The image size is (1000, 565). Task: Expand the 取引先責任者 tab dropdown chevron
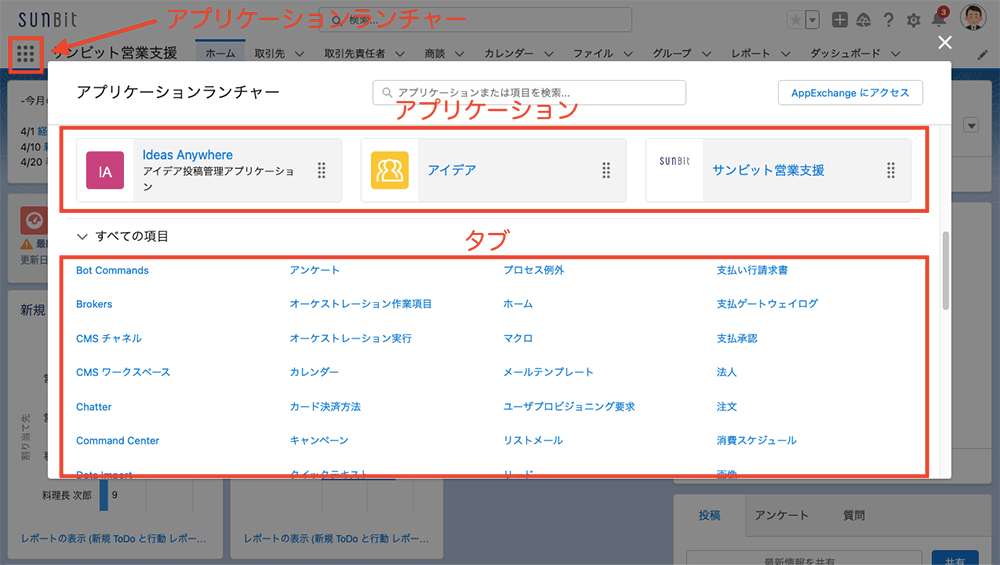click(x=400, y=54)
